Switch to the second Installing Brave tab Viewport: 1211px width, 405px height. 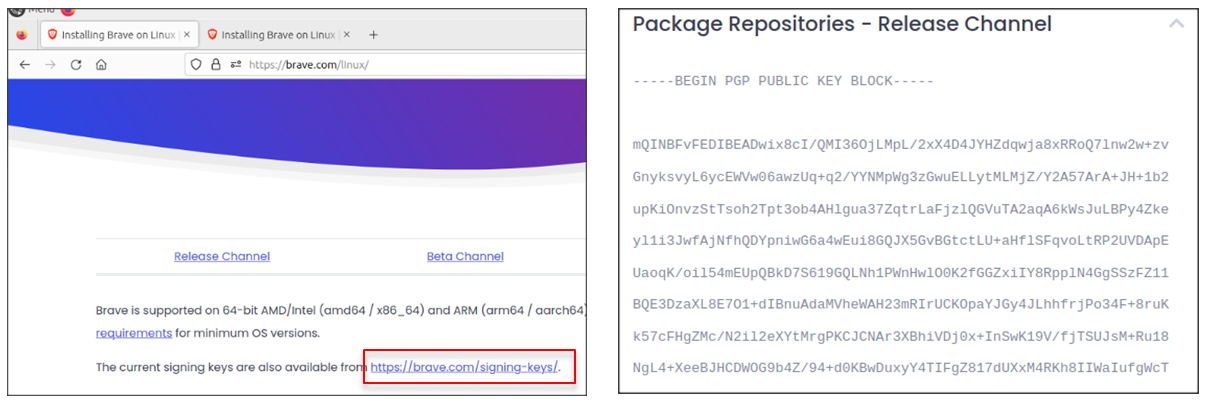[277, 34]
